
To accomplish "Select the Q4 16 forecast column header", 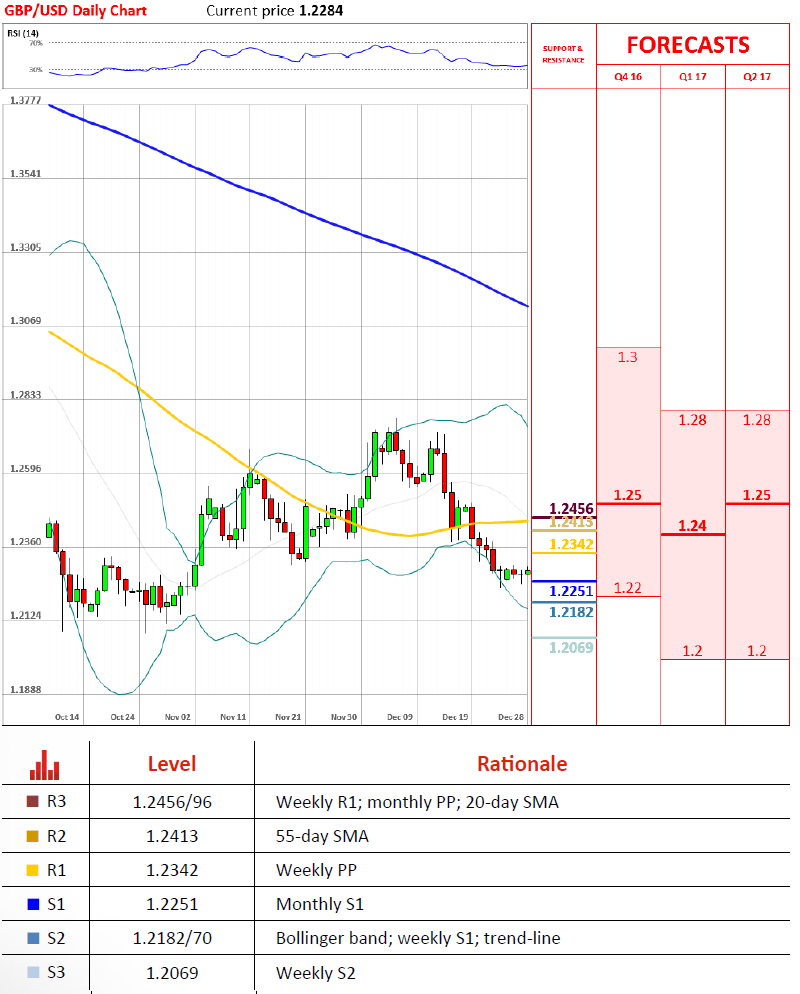I will 628,77.
